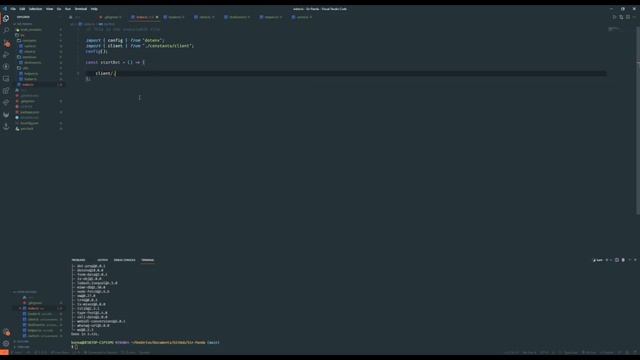Image resolution: width=640 pixels, height=360 pixels.
Task: Close the terminal panel with the X icon
Action: coord(635,260)
